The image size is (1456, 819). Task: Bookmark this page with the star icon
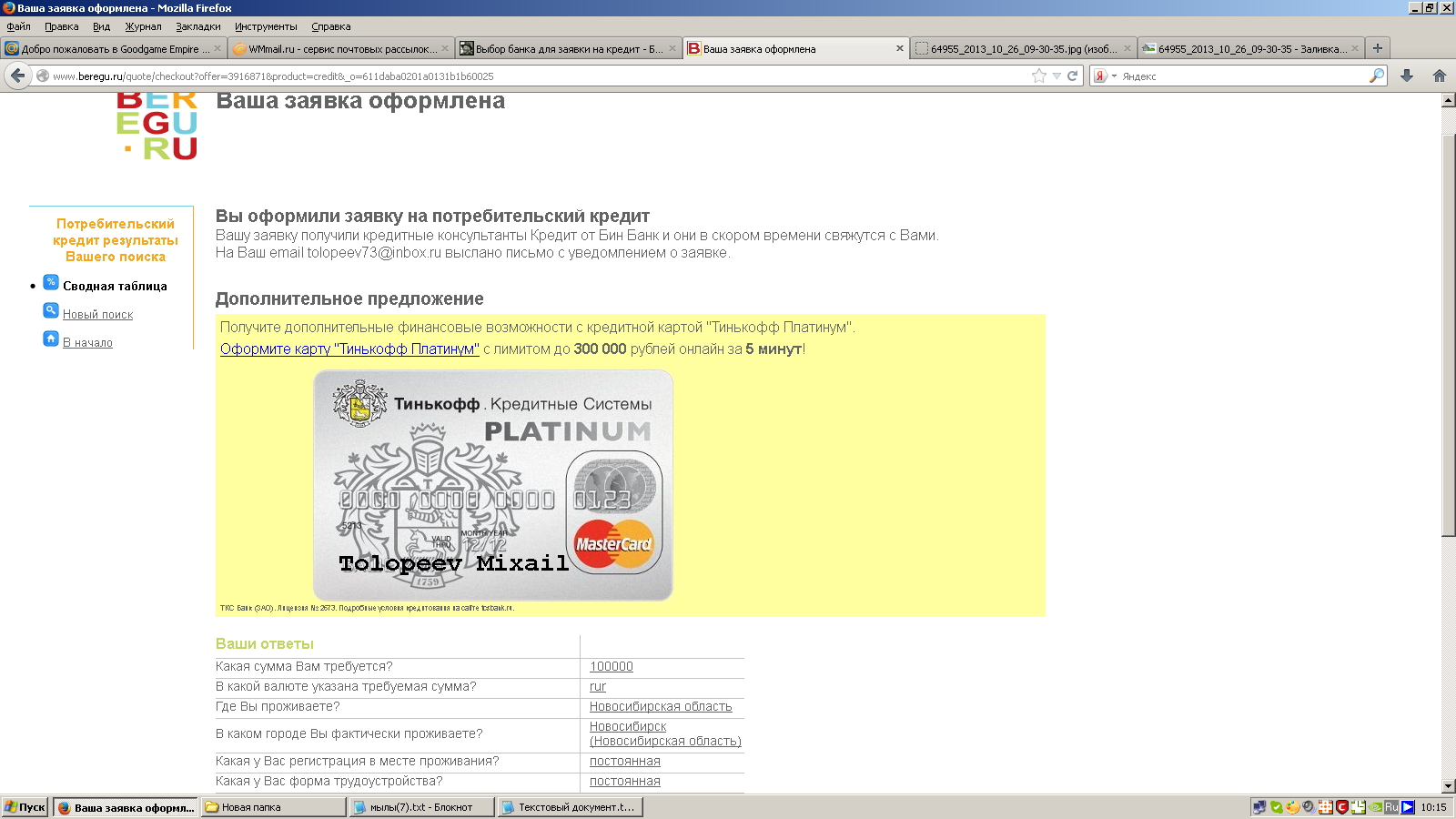pyautogui.click(x=1039, y=76)
